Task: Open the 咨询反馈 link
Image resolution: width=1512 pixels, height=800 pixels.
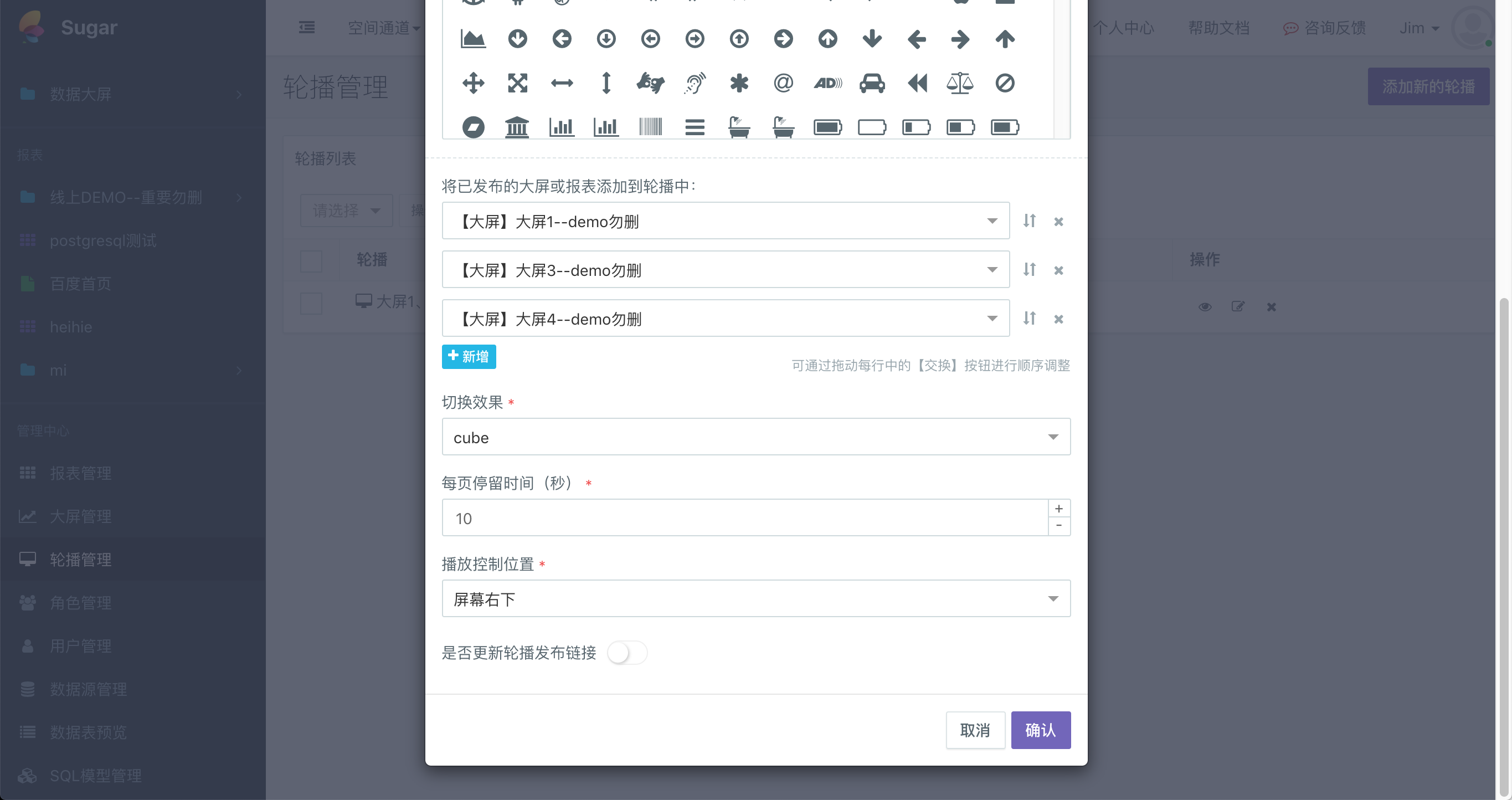Action: 1324,28
